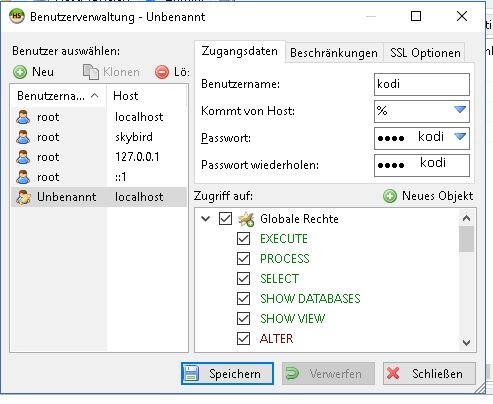Select the root user with host skybird
The width and height of the screenshot is (493, 404).
click(98, 137)
